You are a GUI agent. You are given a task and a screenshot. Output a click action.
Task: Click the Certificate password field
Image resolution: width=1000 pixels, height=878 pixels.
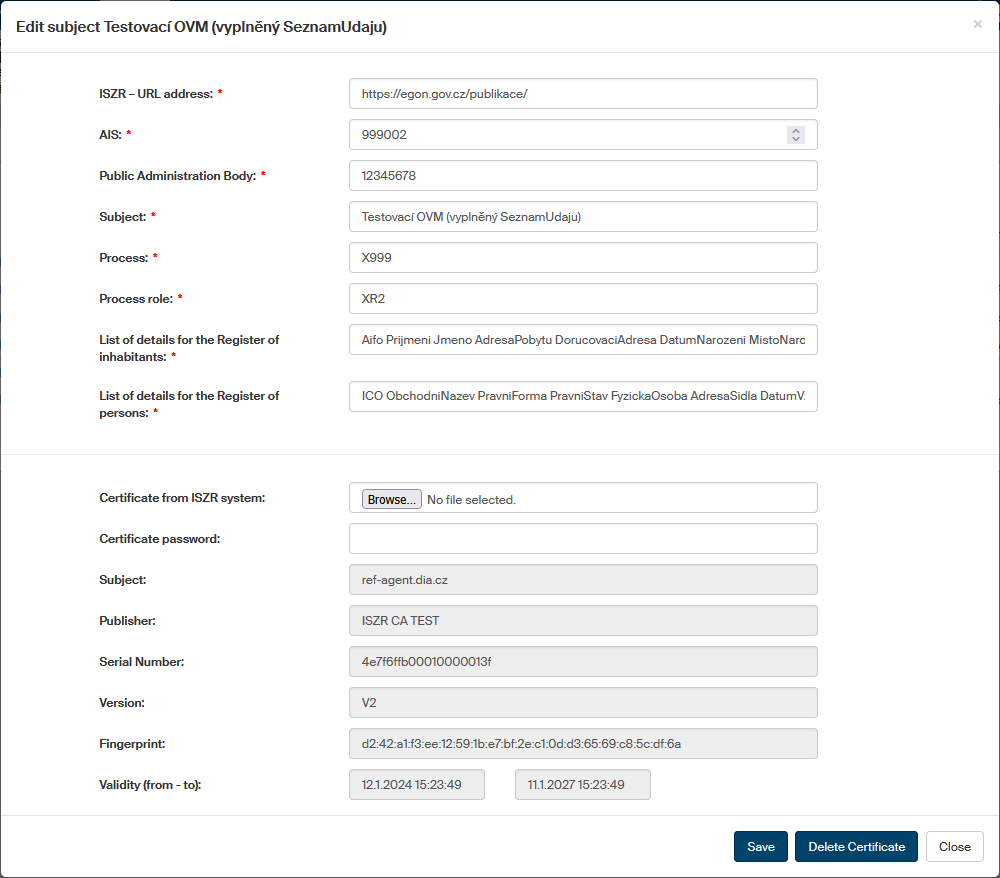tap(583, 539)
